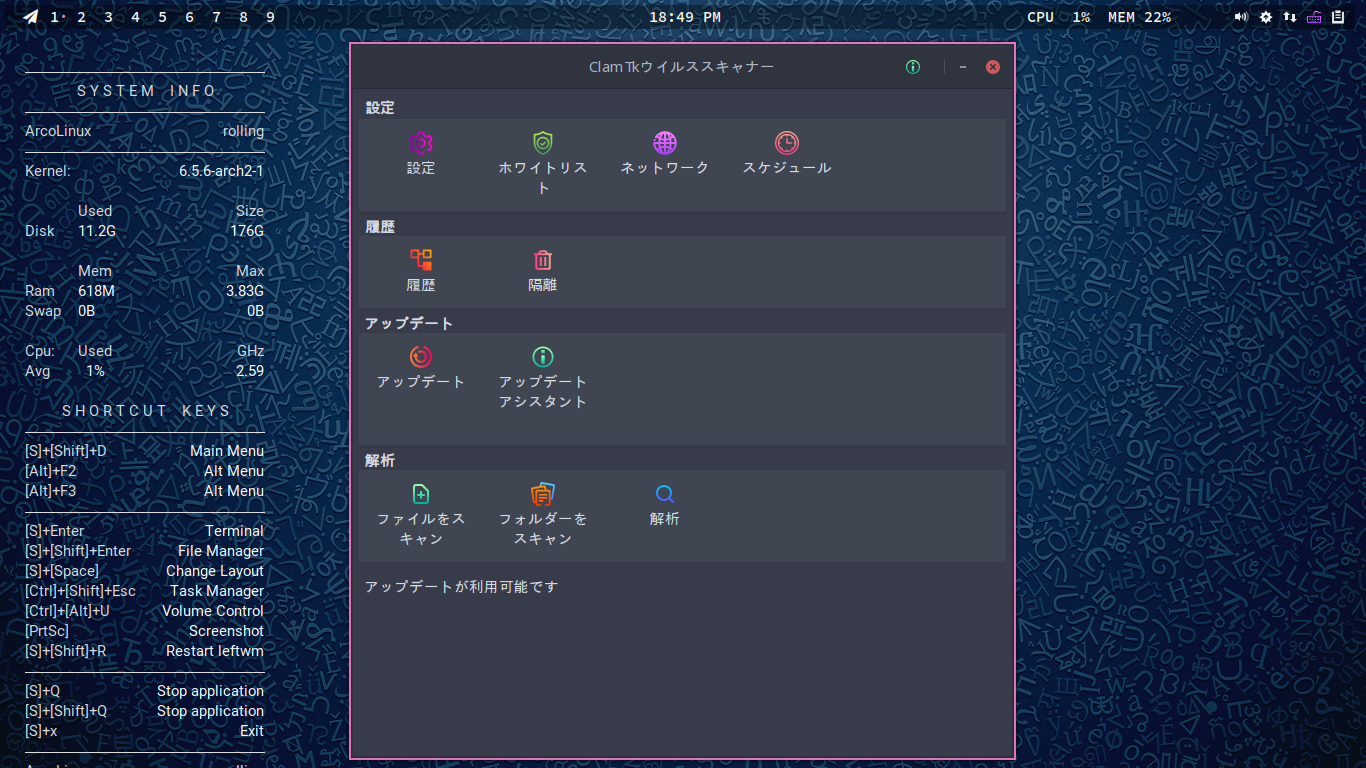The image size is (1366, 768).
Task: Click the green info icon in ClamTk title bar
Action: tap(913, 67)
